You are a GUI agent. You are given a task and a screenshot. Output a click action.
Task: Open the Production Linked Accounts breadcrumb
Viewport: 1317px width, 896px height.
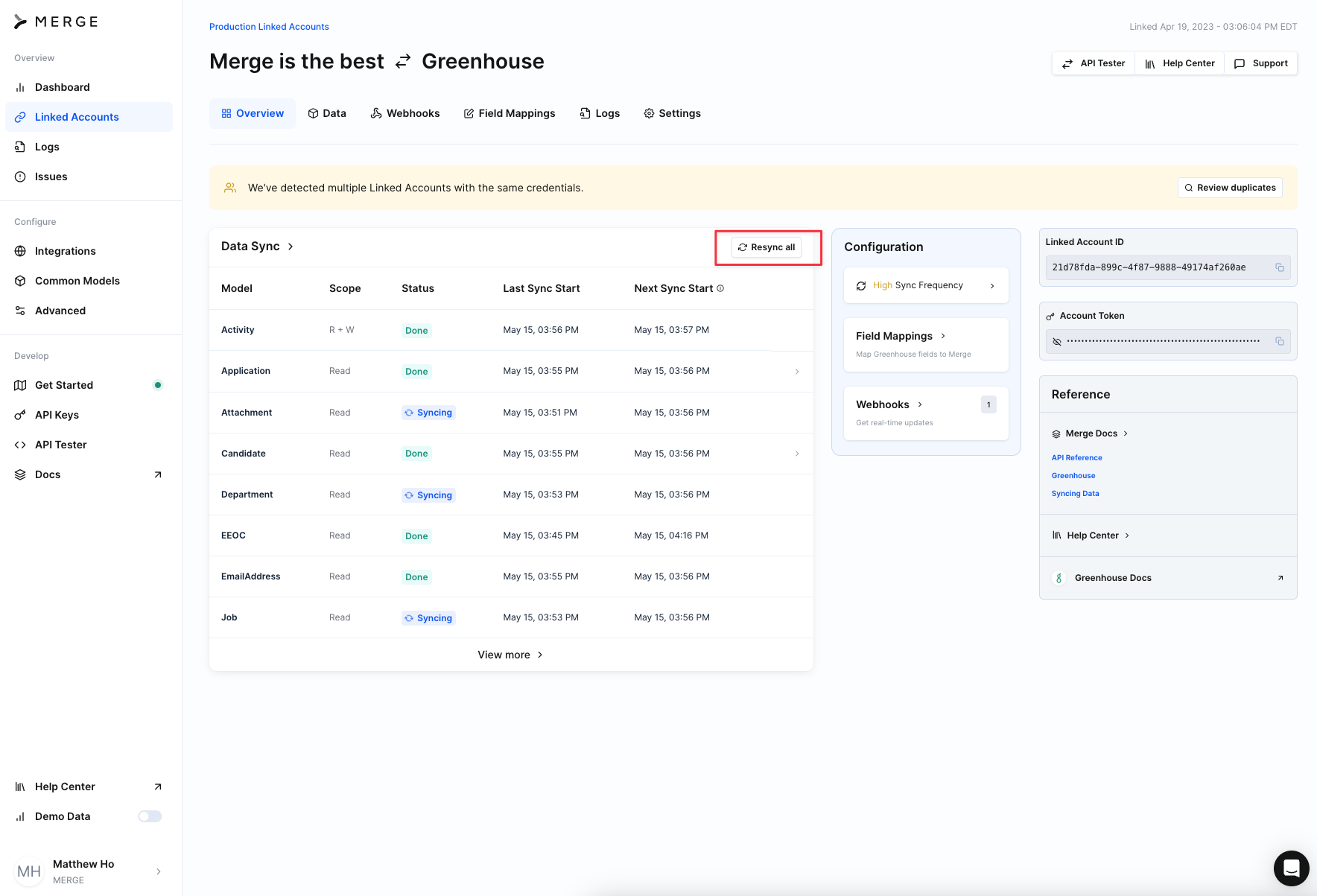(x=269, y=27)
